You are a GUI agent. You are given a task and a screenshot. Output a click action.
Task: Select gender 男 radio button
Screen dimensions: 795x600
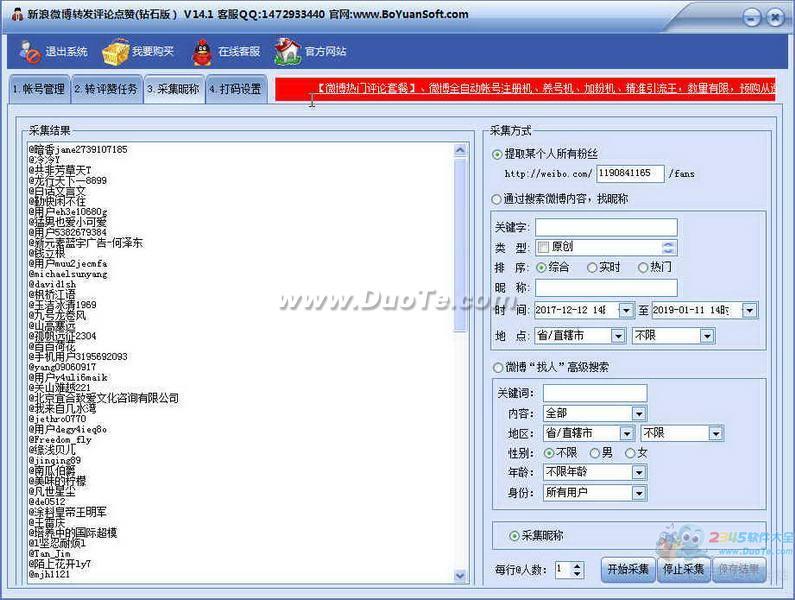tap(594, 453)
